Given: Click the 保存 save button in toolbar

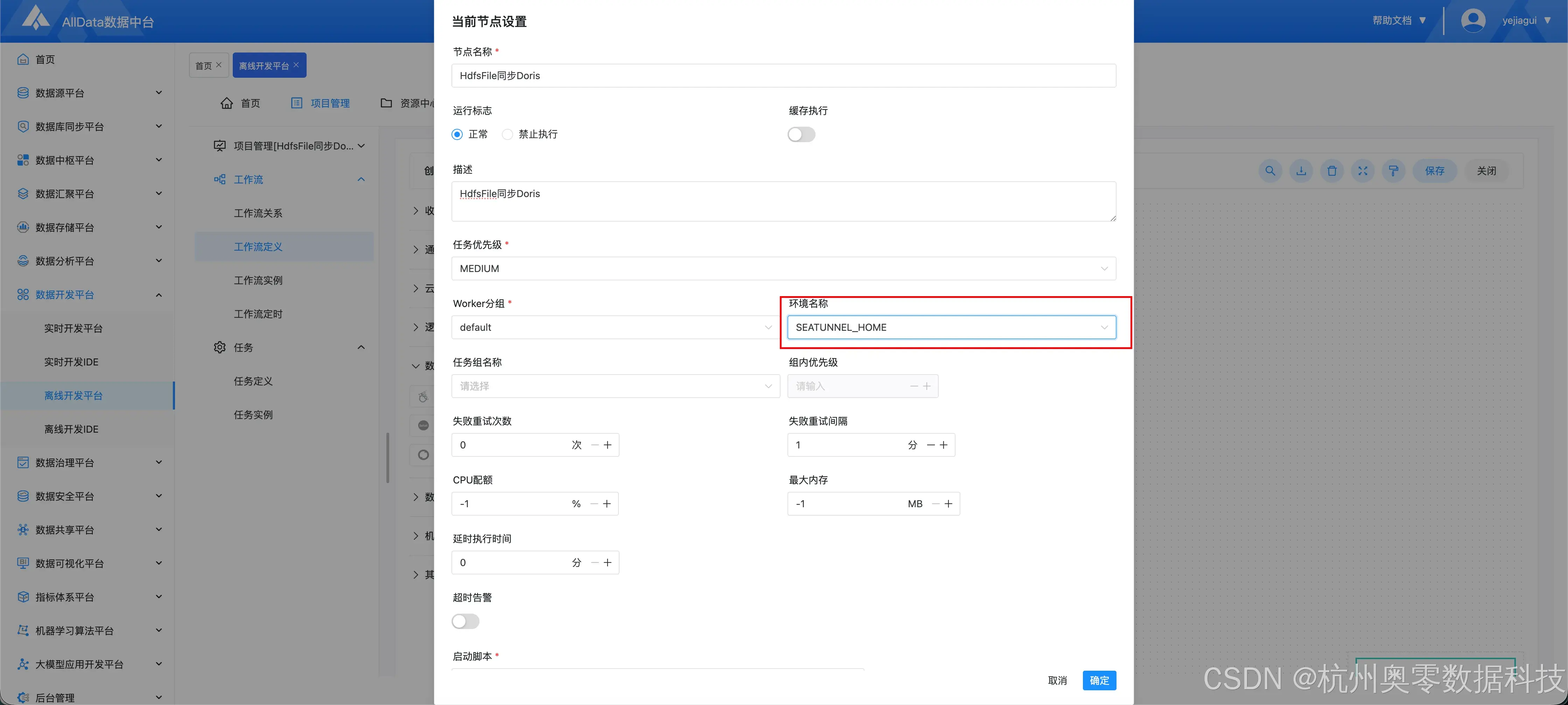Looking at the screenshot, I should click(x=1435, y=171).
